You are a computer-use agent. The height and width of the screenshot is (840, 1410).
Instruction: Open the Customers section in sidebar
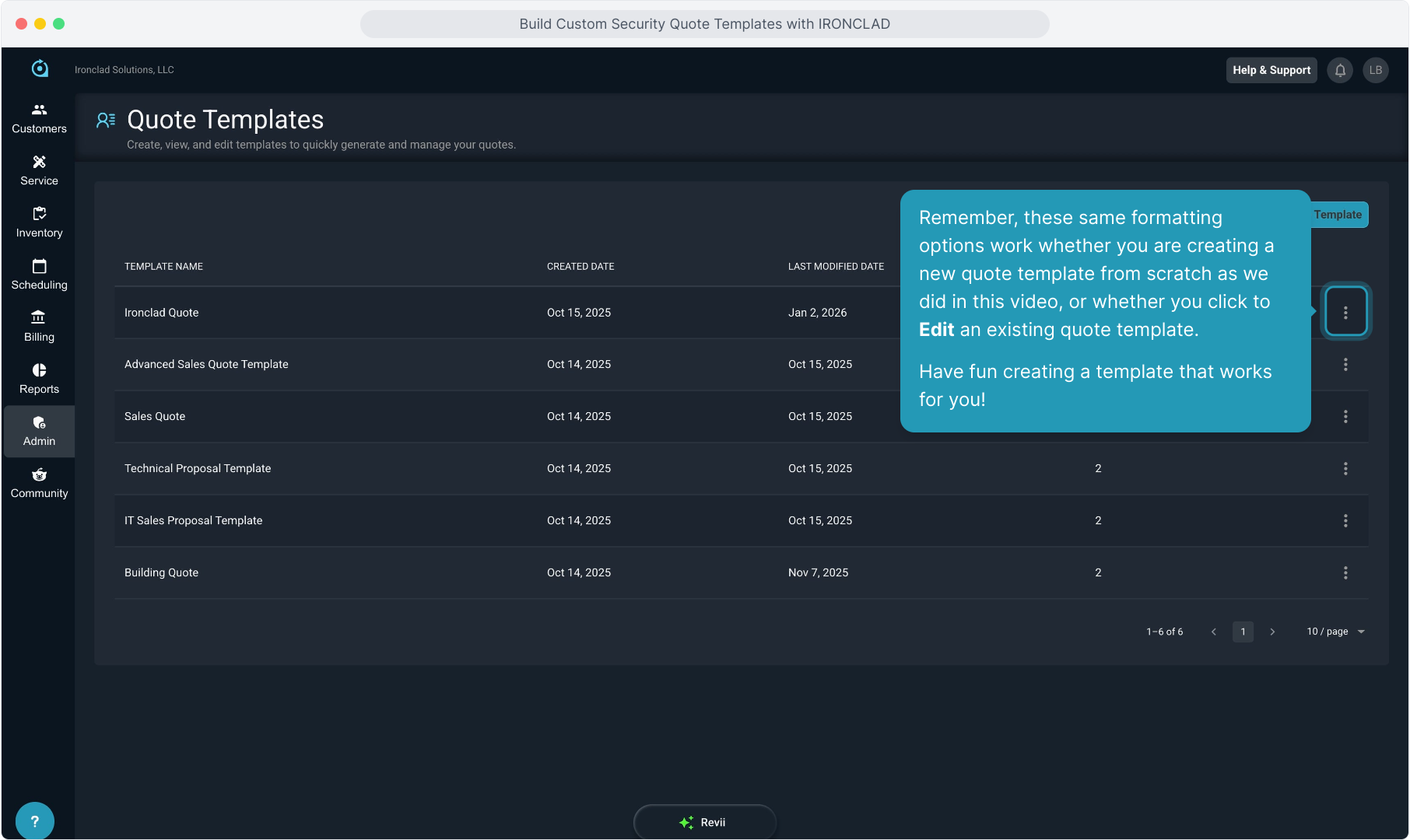click(39, 118)
